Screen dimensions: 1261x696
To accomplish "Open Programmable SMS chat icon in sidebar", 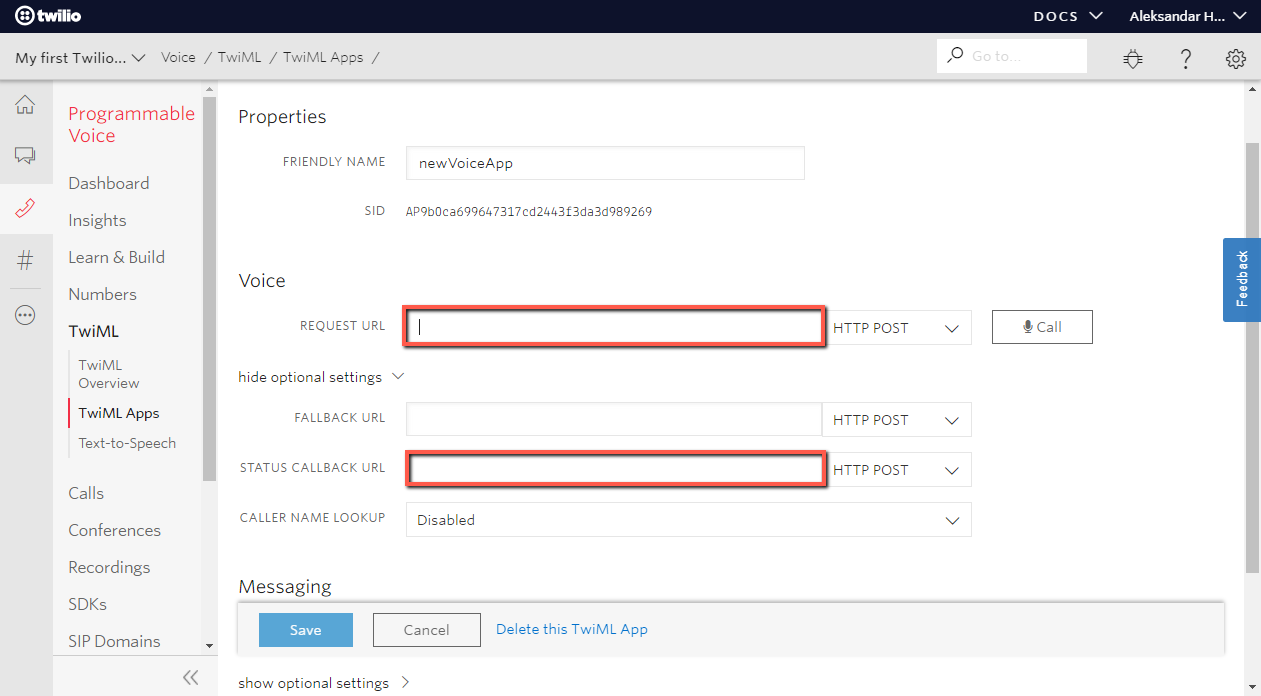I will (26, 156).
